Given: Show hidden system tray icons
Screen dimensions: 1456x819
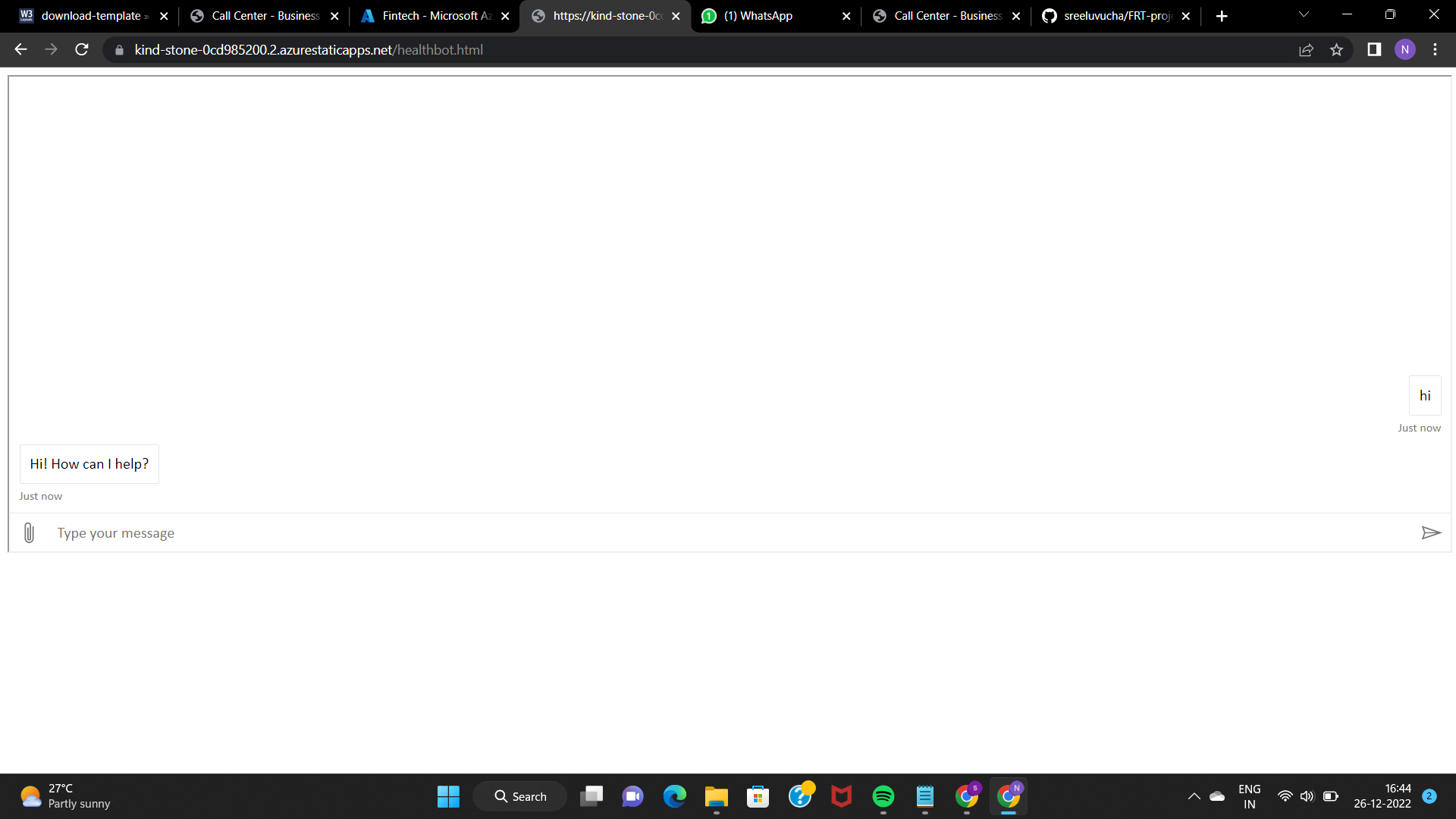Looking at the screenshot, I should click(1194, 796).
